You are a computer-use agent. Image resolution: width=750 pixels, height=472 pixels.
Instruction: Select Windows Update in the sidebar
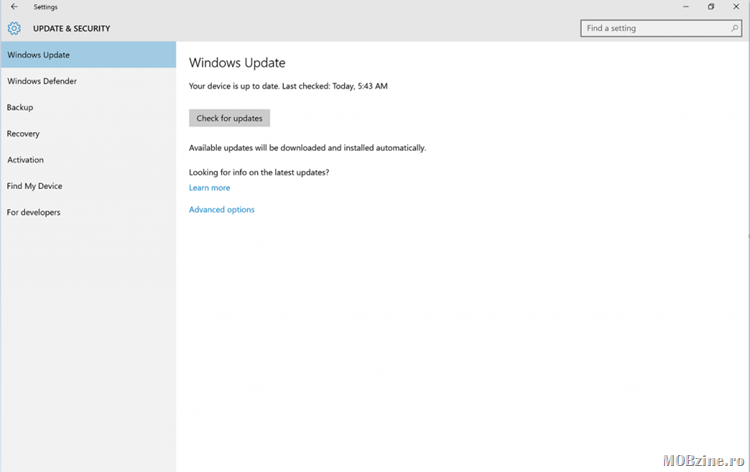tap(88, 55)
